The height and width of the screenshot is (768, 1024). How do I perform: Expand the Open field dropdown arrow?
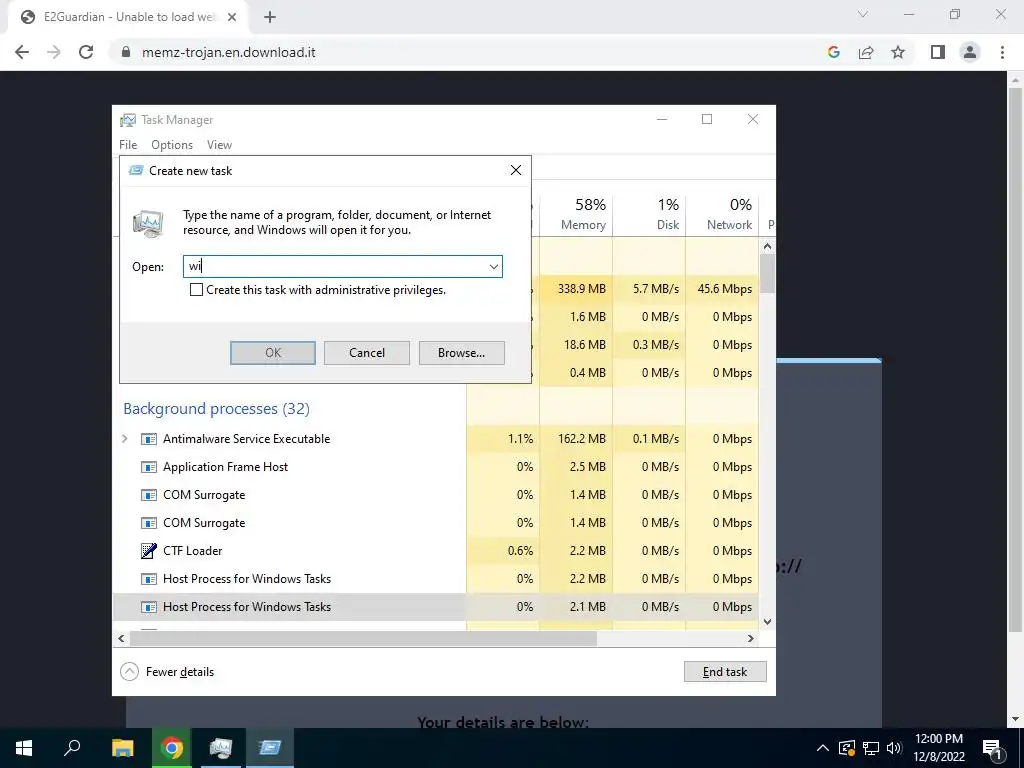[x=494, y=266]
